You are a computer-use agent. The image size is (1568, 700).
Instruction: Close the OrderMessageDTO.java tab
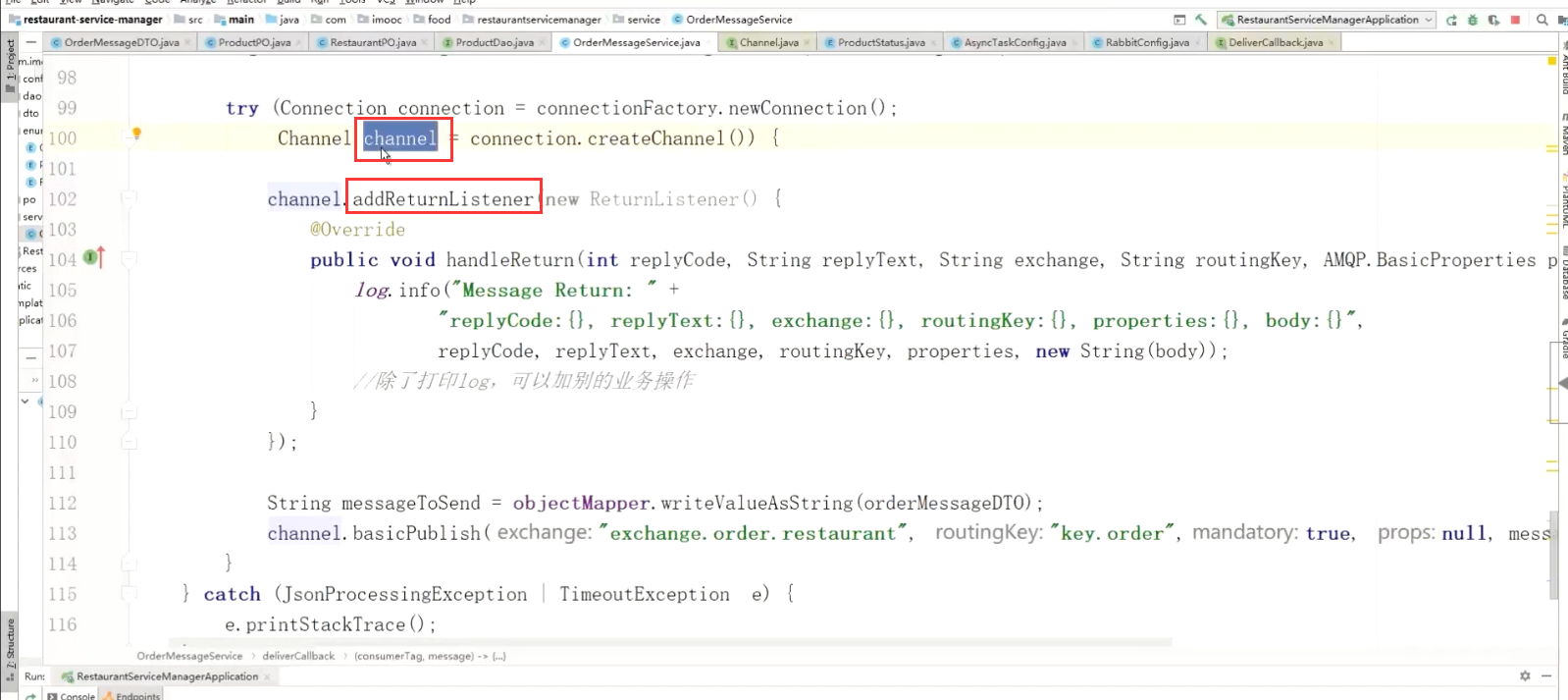(186, 43)
